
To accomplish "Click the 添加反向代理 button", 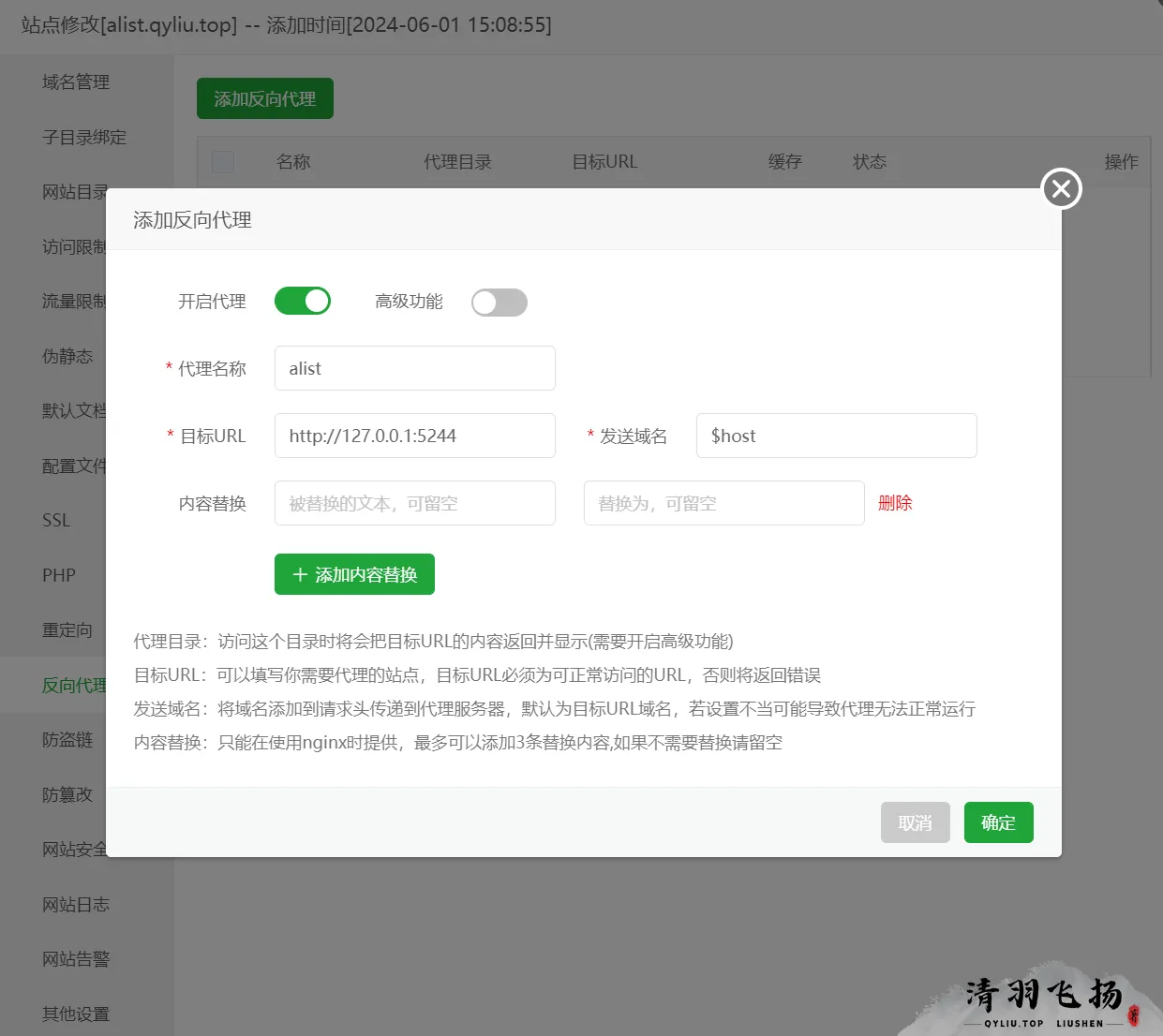I will pyautogui.click(x=264, y=97).
